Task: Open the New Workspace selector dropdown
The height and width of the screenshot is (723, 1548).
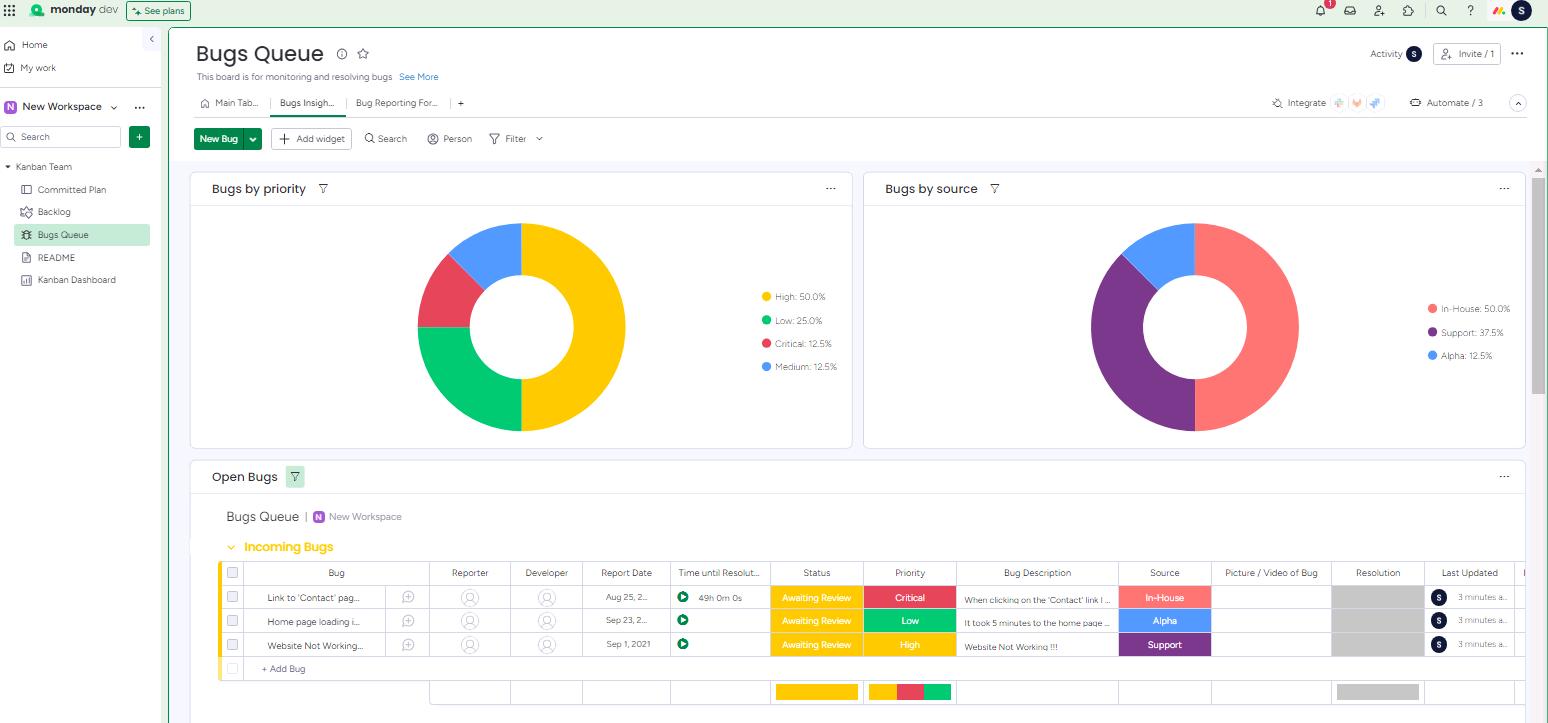Action: pyautogui.click(x=113, y=107)
